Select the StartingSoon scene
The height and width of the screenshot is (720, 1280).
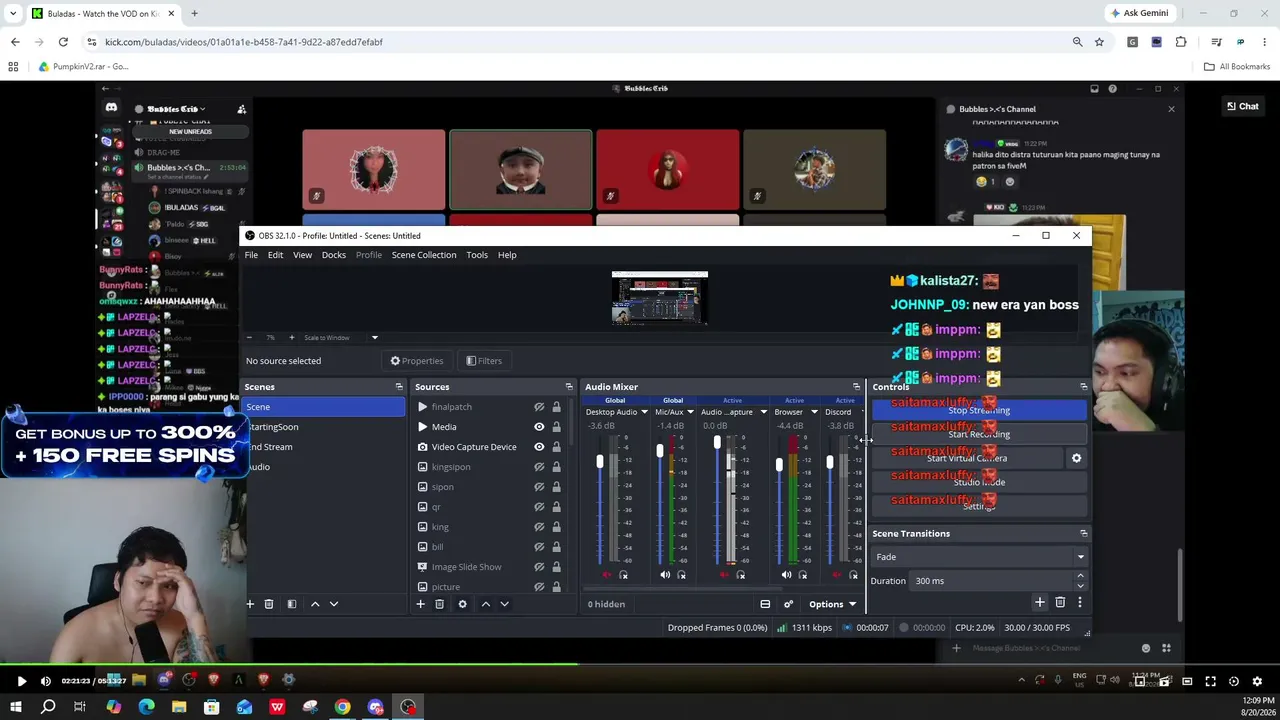324,427
